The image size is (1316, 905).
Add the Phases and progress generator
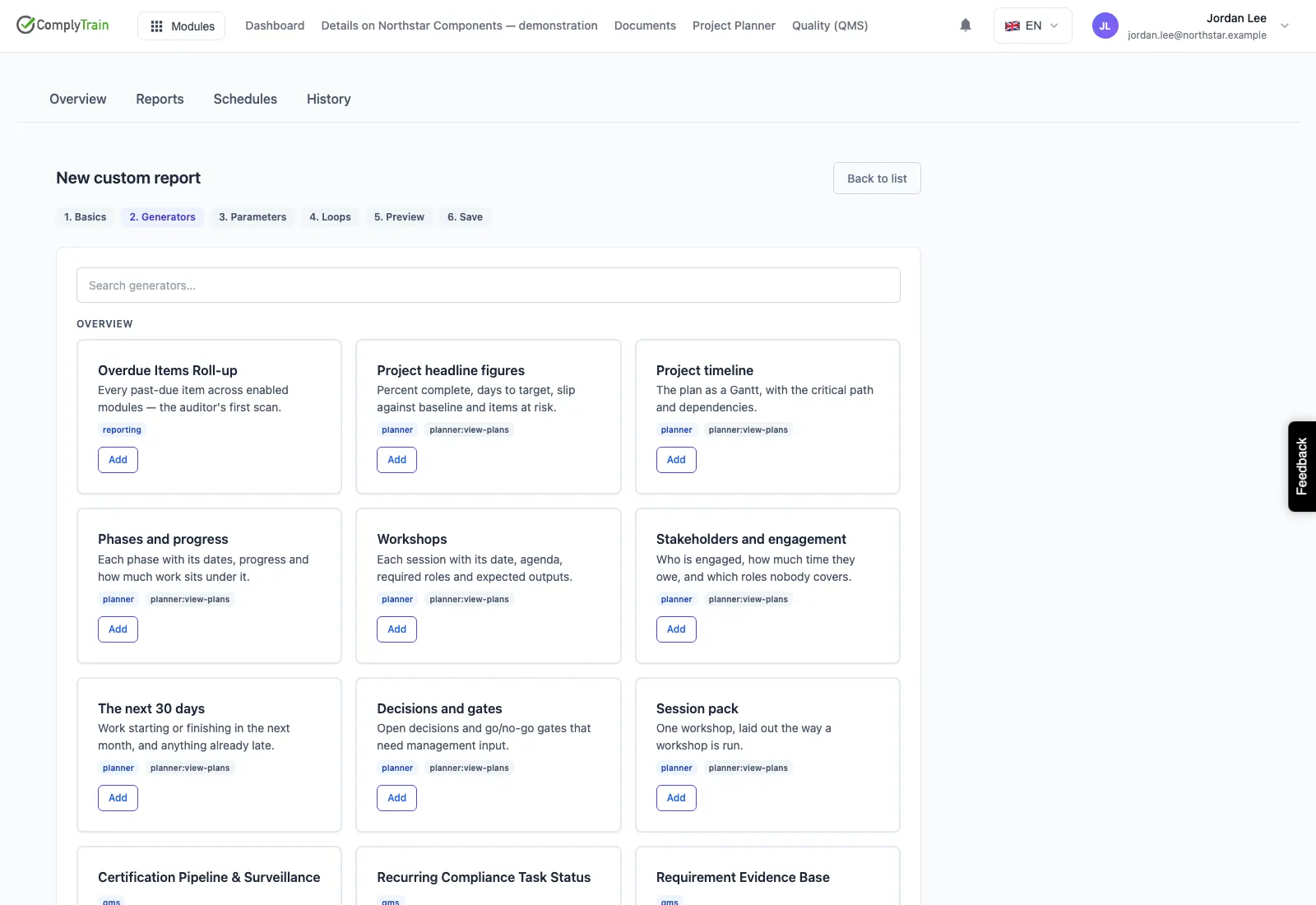118,629
